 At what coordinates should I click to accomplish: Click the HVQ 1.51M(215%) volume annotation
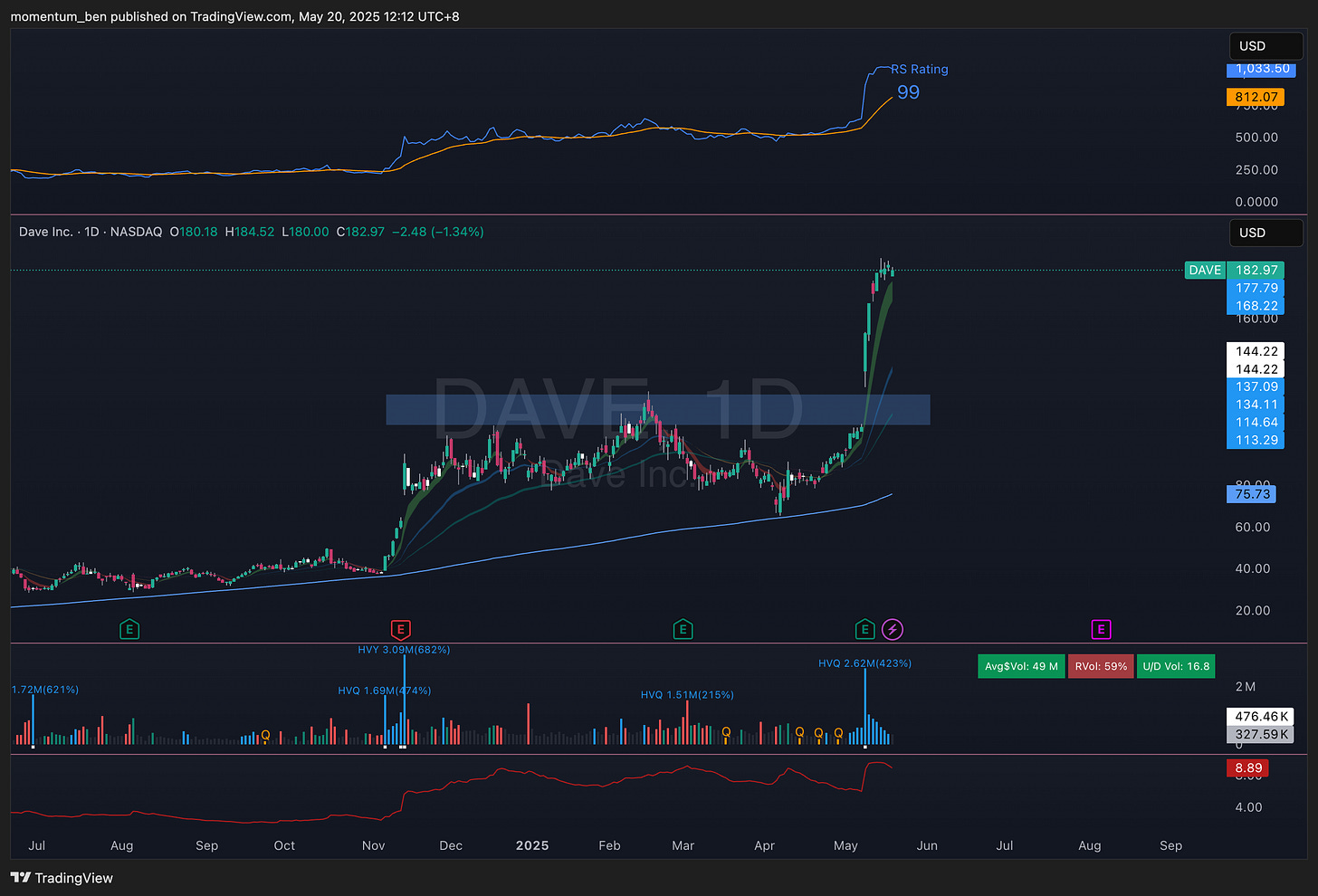click(x=687, y=695)
